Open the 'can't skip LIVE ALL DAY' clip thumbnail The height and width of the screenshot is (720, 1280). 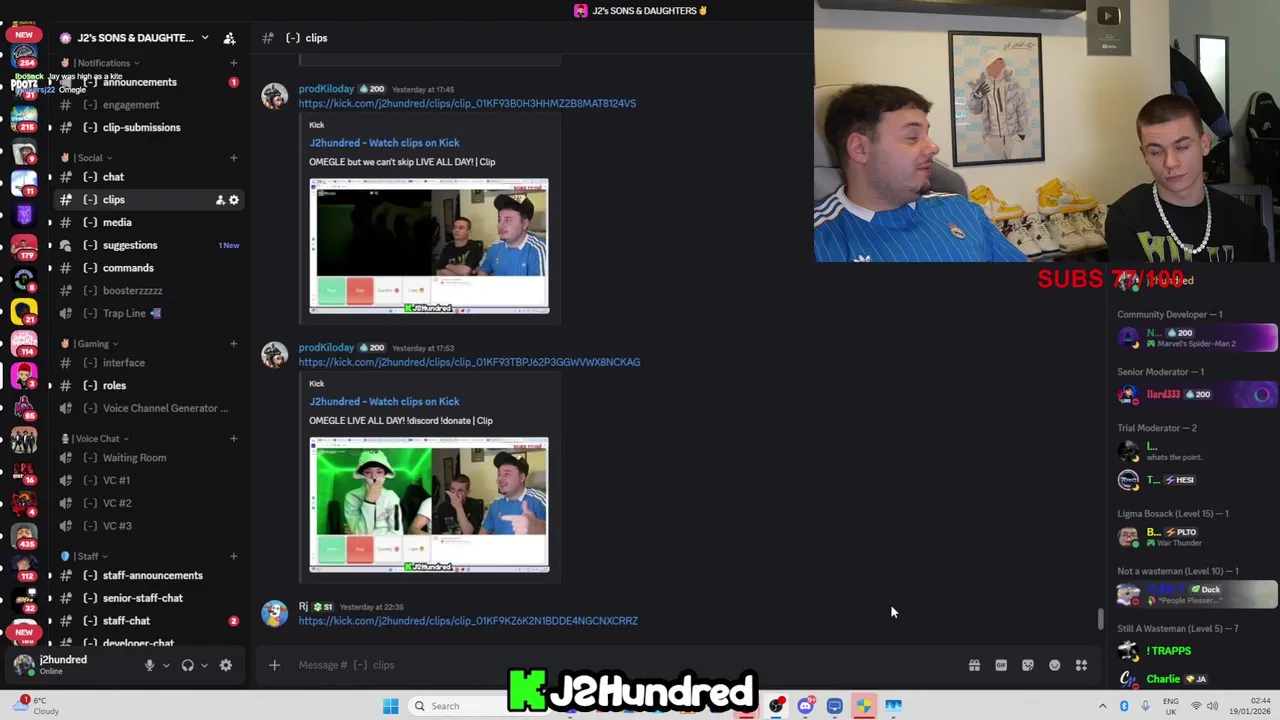(x=429, y=246)
